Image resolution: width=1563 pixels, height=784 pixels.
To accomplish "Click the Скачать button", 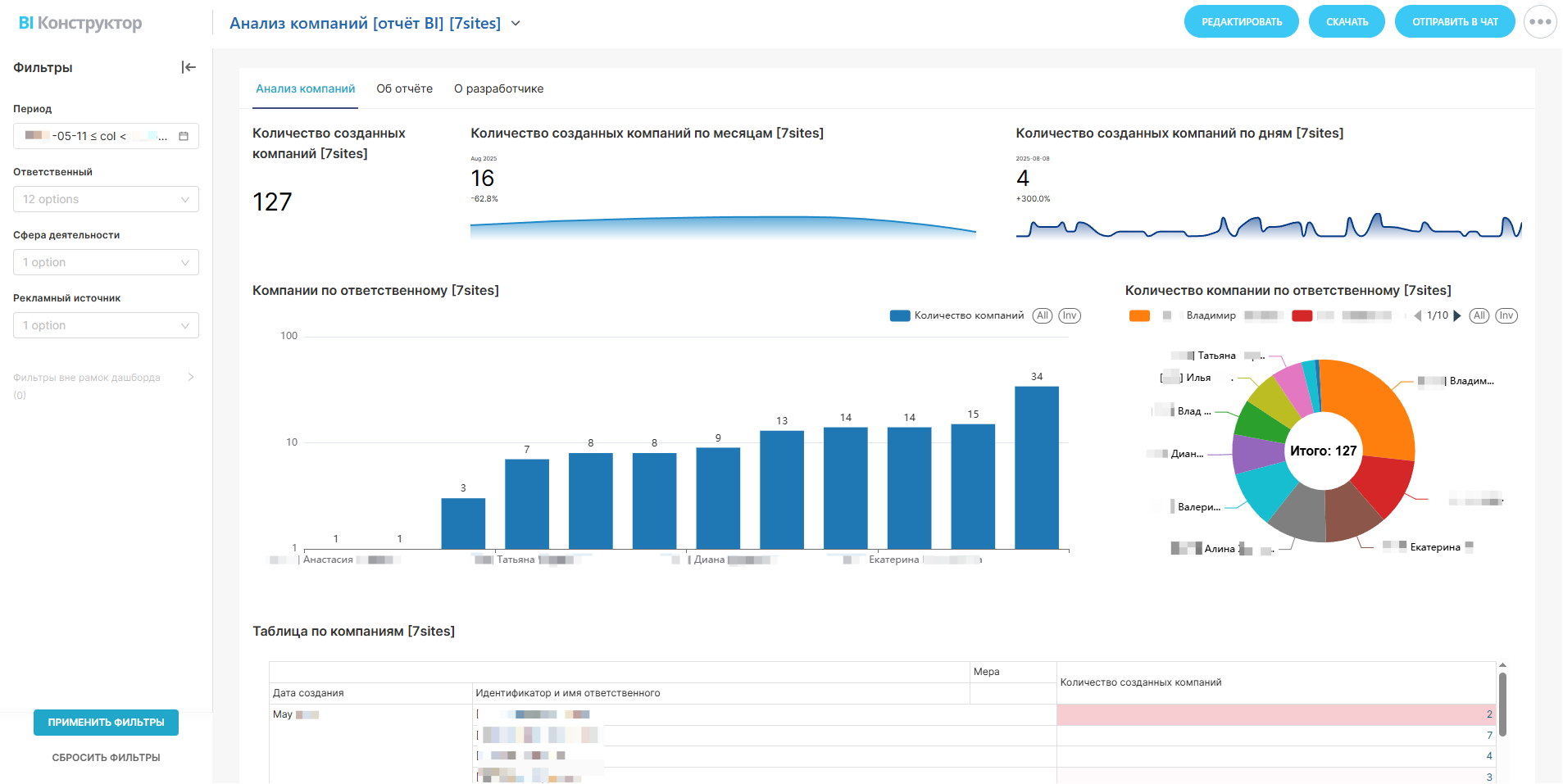I will coord(1347,22).
